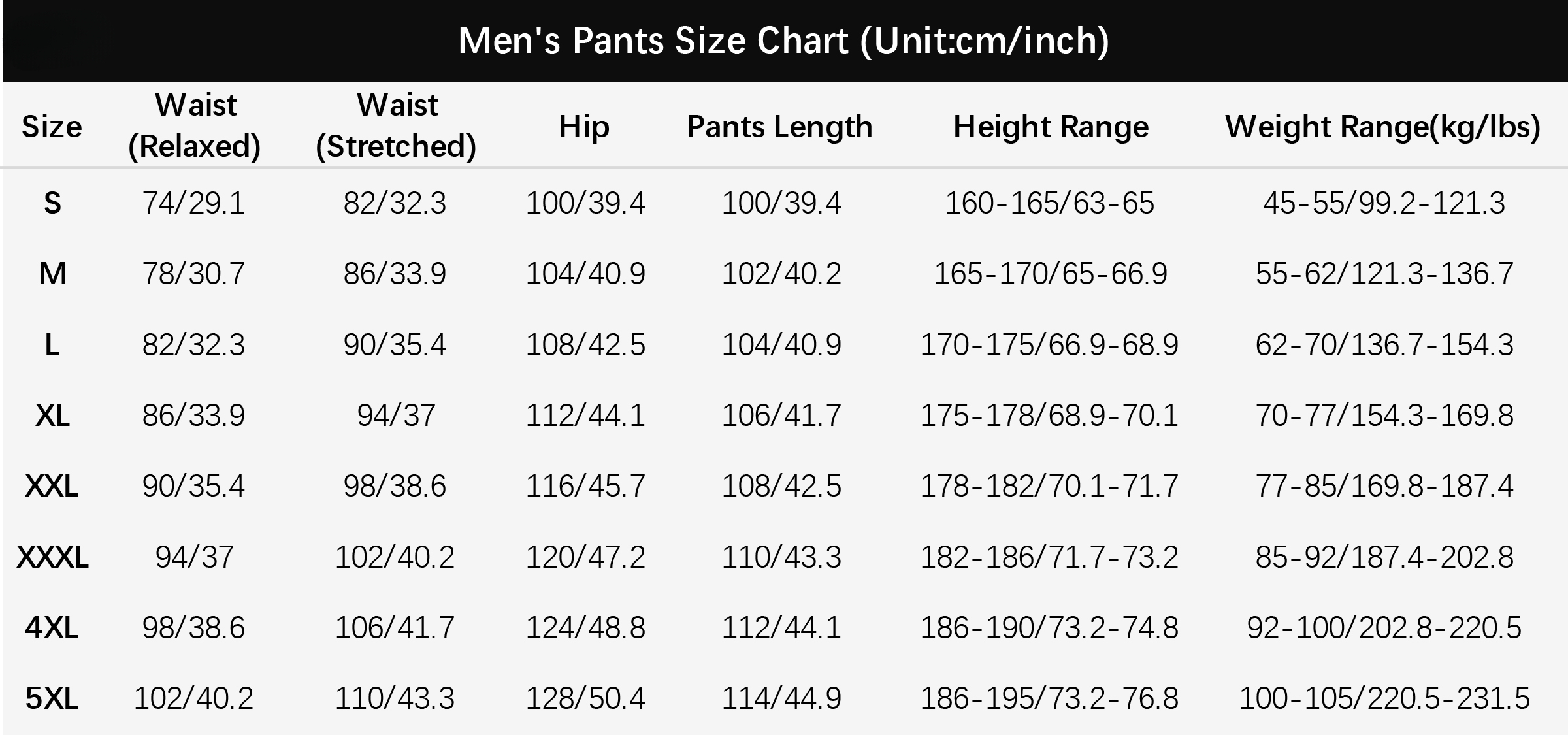
Task: Select stretched waist value 90/35.4 for L
Action: (395, 345)
